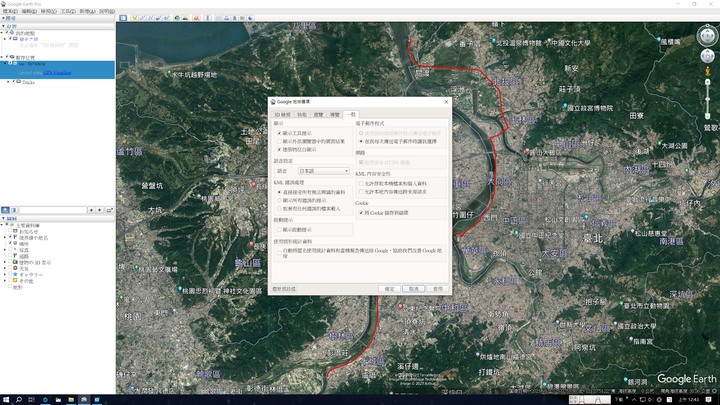The image size is (720, 405).
Task: Click the places search input field
Action: [53, 210]
